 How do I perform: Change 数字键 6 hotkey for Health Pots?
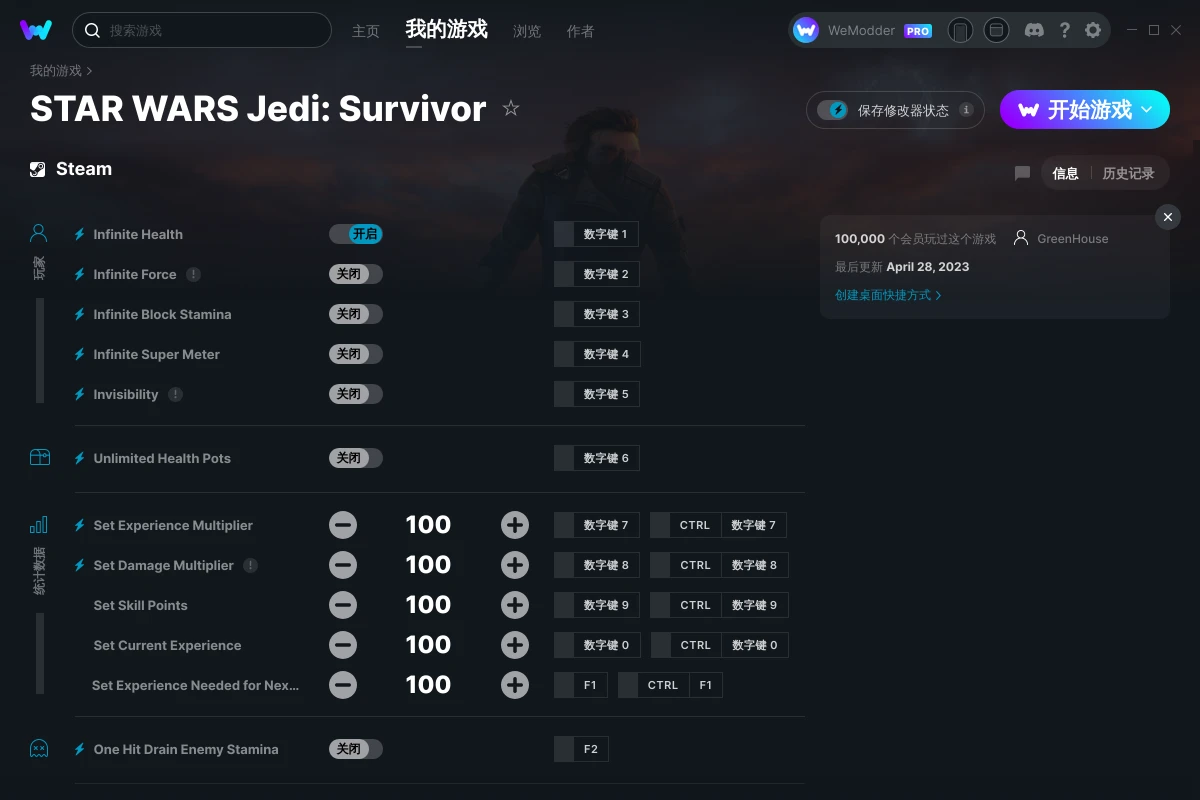pos(596,458)
